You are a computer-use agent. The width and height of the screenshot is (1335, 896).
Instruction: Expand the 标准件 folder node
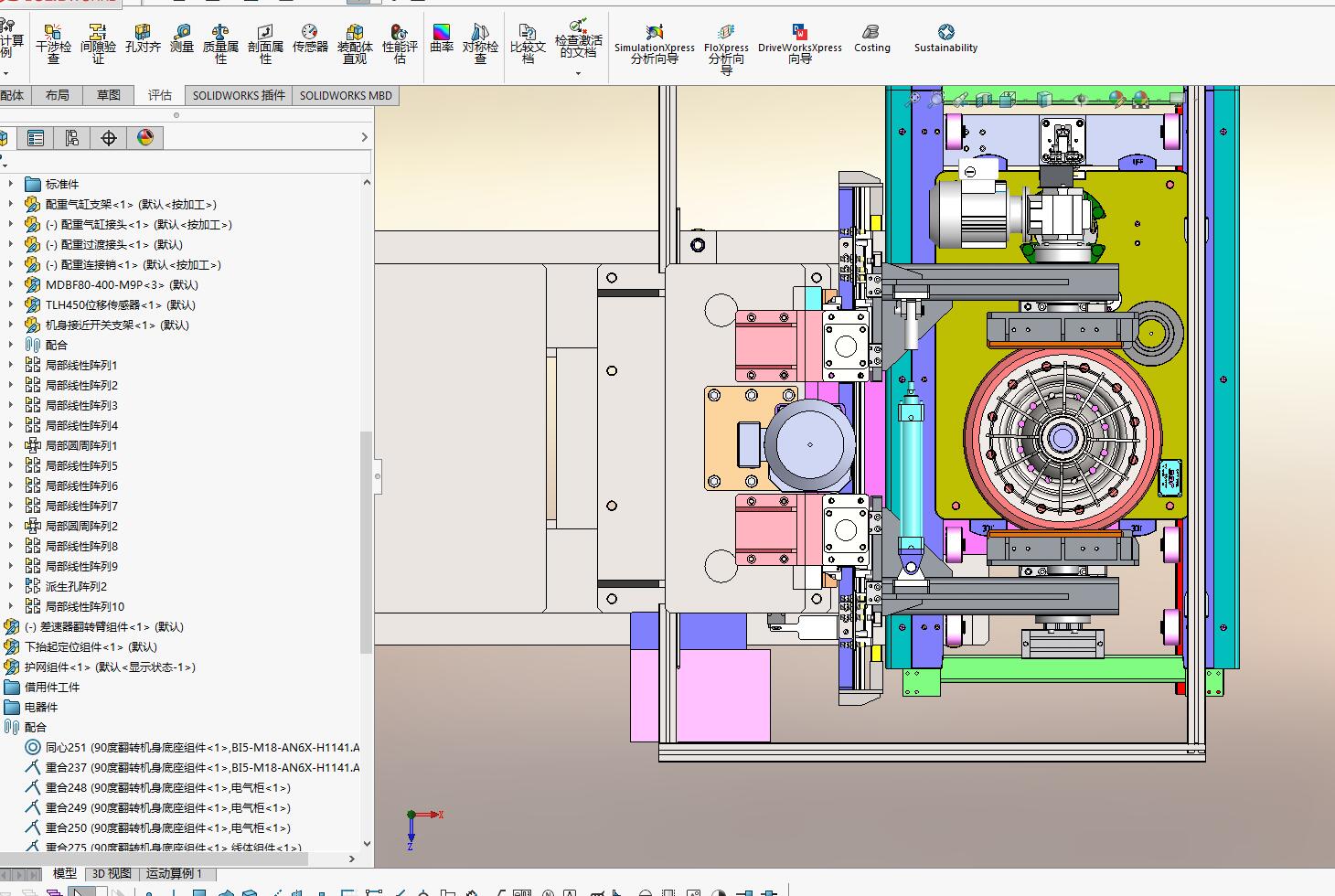click(x=11, y=184)
